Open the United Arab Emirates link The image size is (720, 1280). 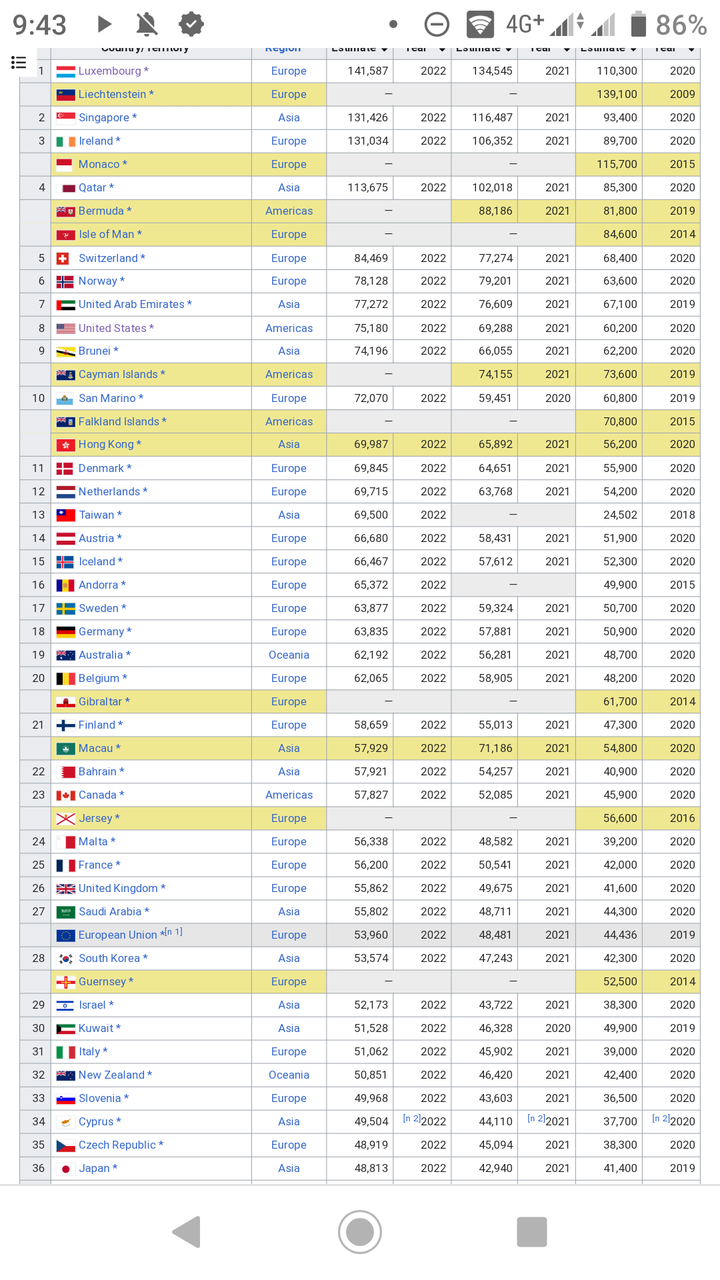132,304
